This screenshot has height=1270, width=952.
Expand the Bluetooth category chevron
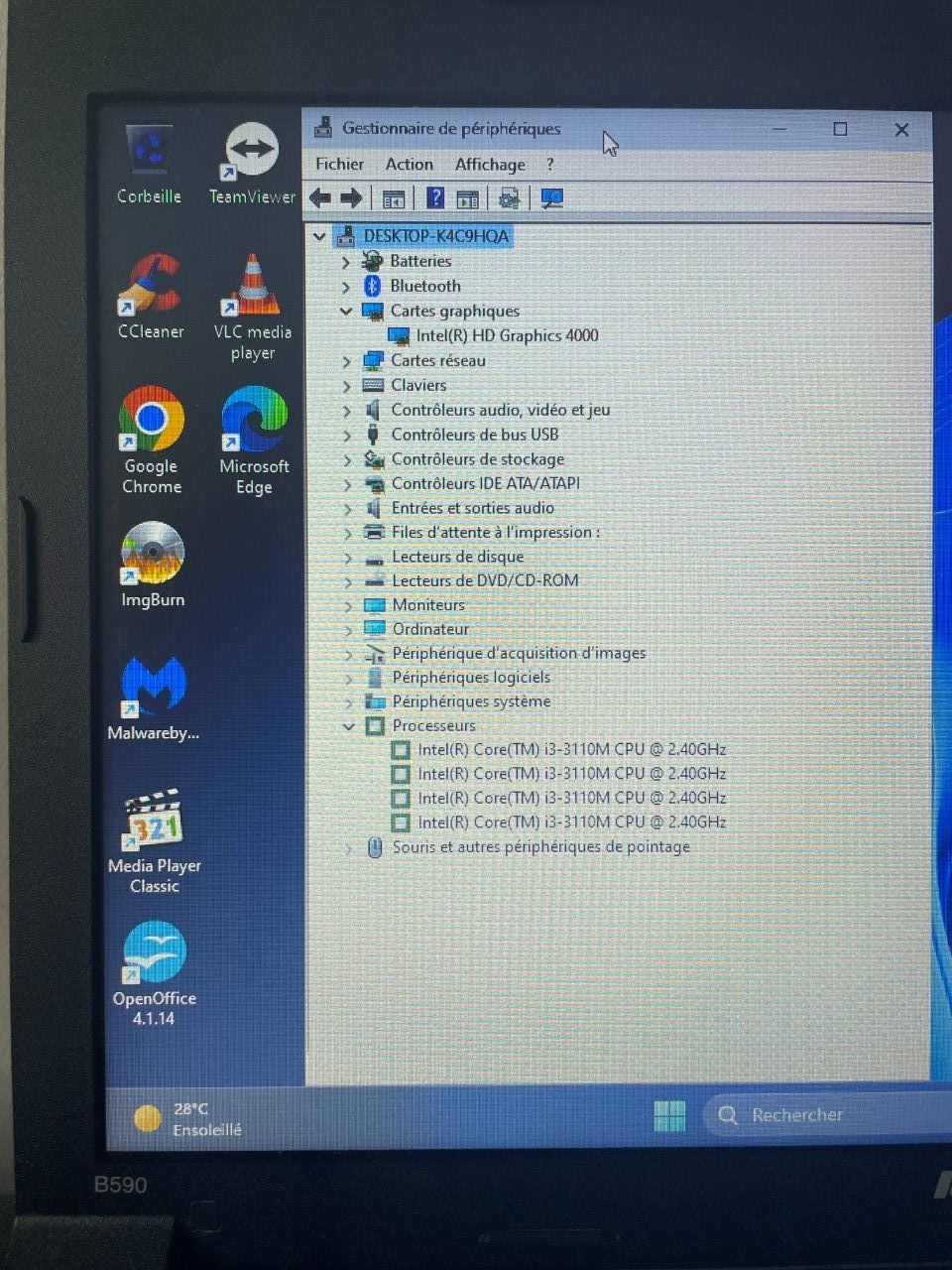click(346, 287)
